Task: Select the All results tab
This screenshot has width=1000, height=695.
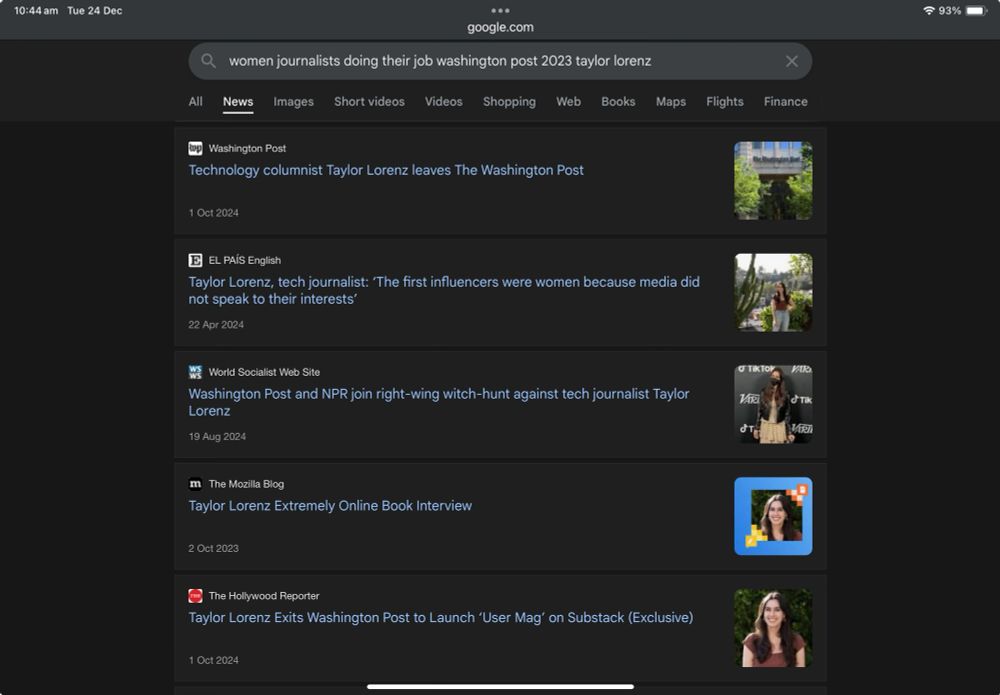Action: (195, 101)
